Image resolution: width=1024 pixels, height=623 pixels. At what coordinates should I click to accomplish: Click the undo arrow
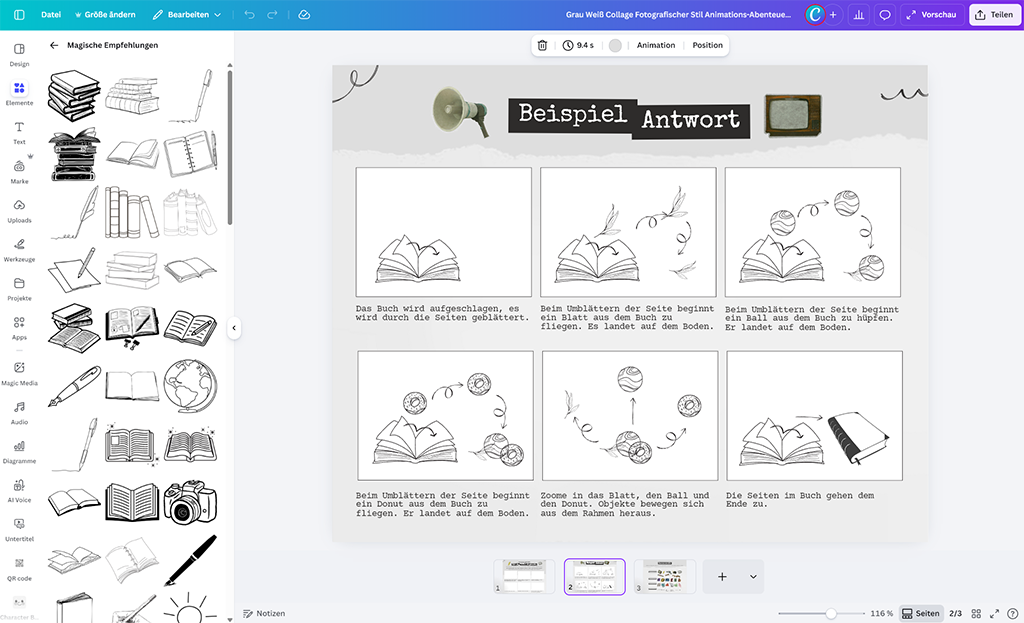249,14
